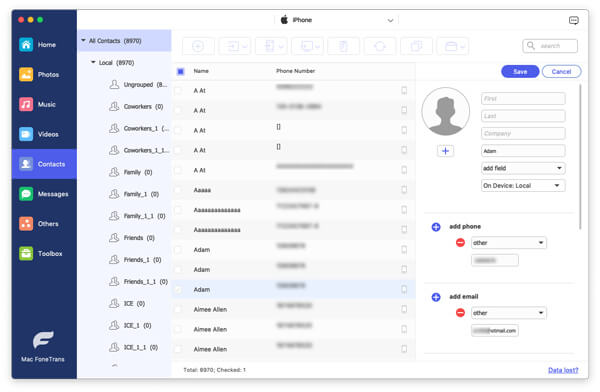Viewport: 600px width, 392px height.
Task: Check the box for first Aimee Allen row
Action: pyautogui.click(x=178, y=309)
